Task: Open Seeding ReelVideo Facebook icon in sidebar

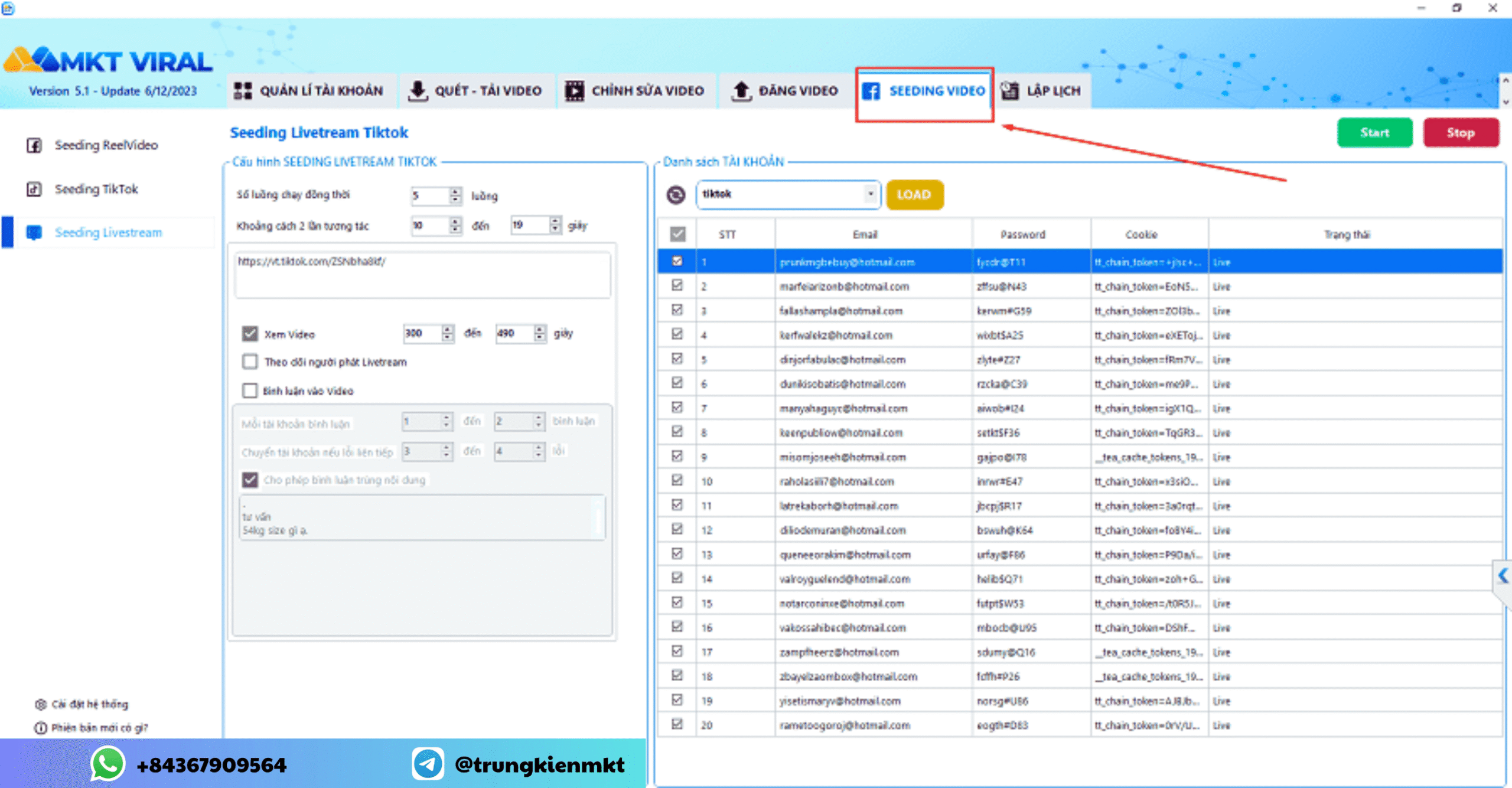Action: (34, 145)
